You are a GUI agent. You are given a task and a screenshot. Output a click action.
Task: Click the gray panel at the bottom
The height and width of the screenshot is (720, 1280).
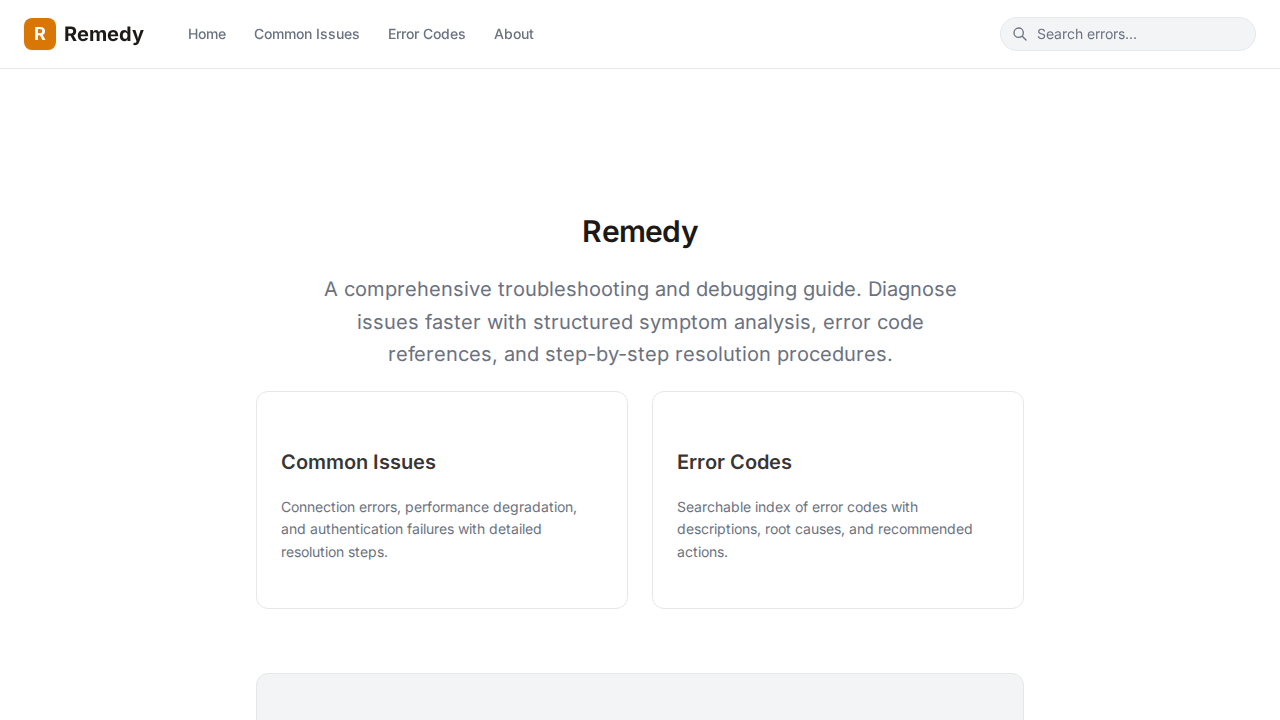coord(640,697)
